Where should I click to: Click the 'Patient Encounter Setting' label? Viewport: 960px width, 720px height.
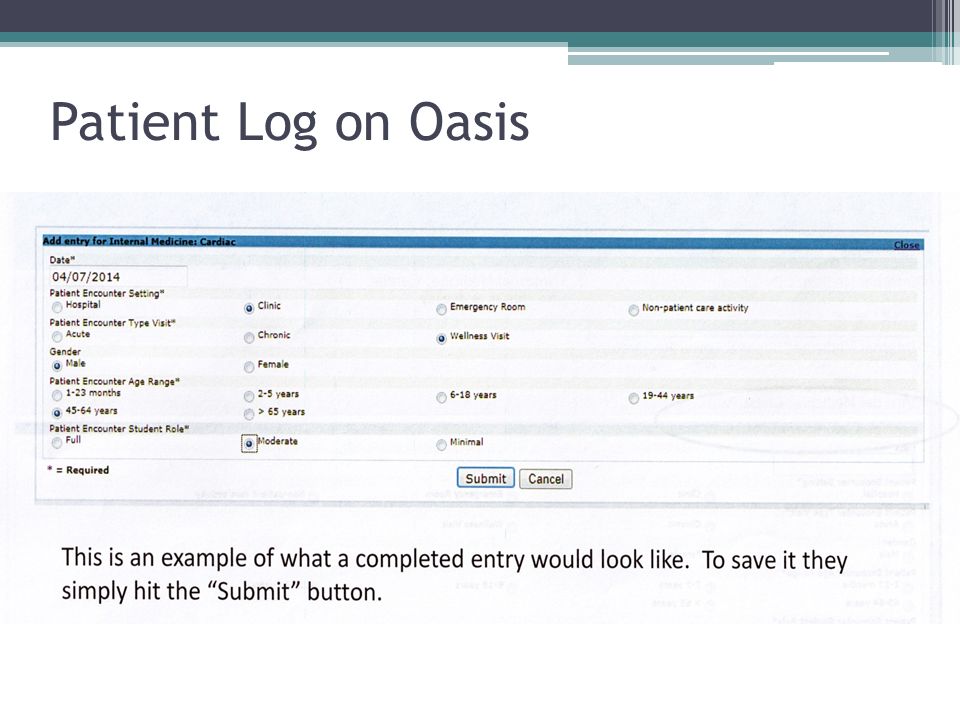coord(107,293)
